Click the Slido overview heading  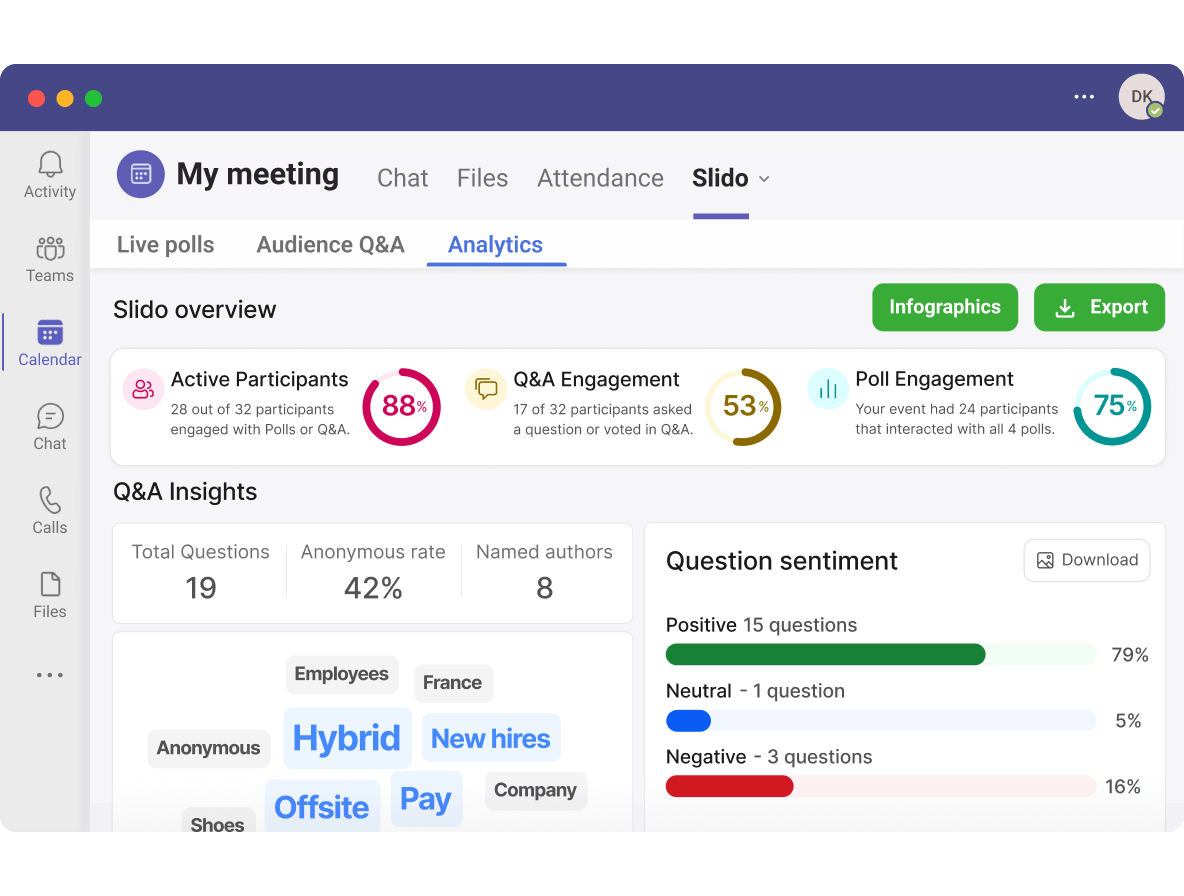(195, 310)
